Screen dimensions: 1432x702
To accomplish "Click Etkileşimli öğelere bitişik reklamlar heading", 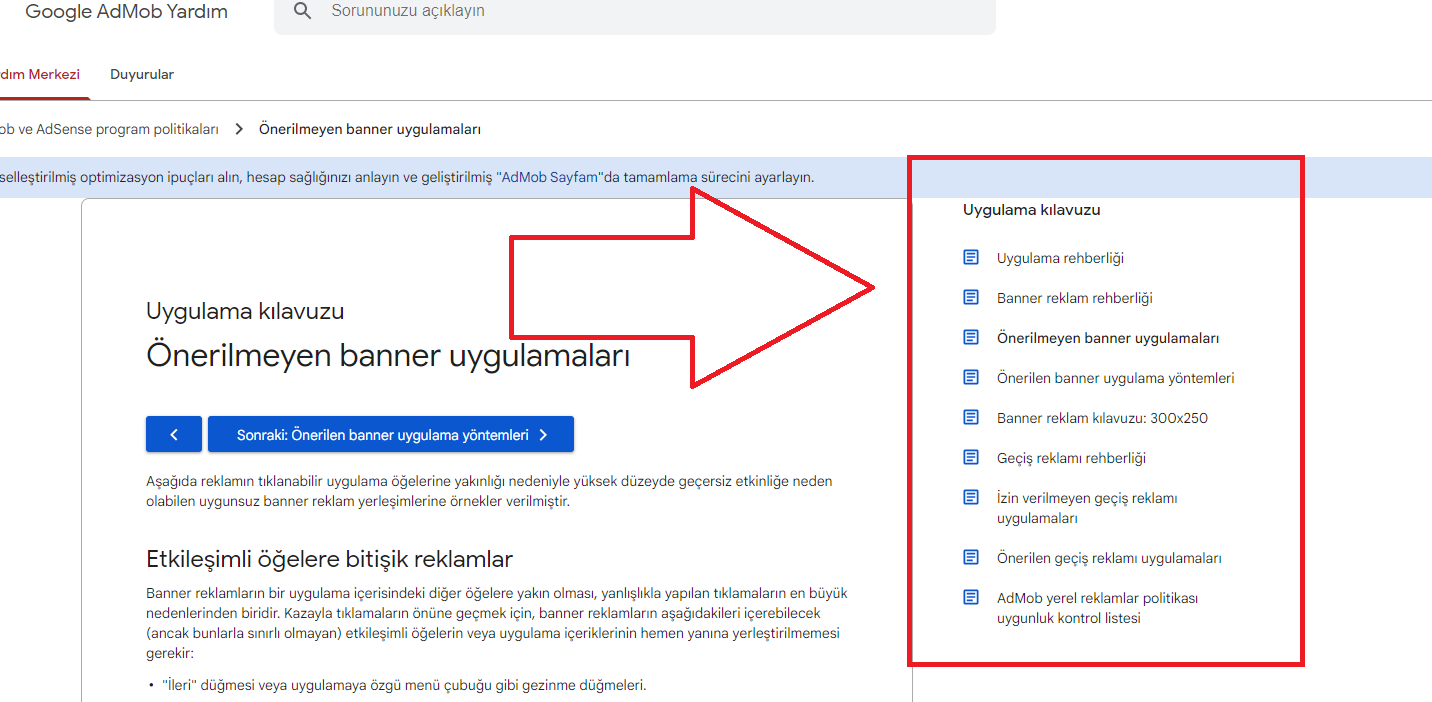I will pos(329,558).
